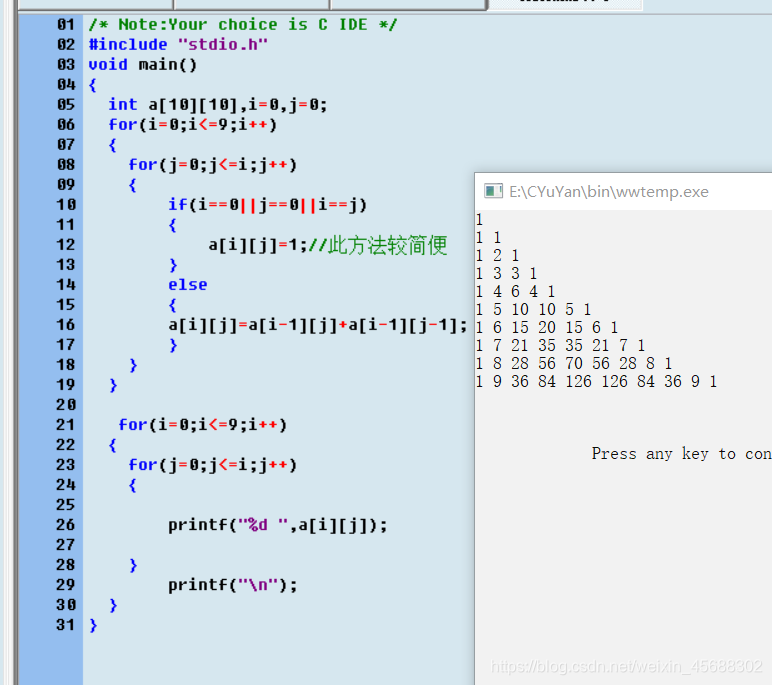Click console output row '1 4 6 4 1'
This screenshot has width=772, height=685.
click(x=515, y=292)
